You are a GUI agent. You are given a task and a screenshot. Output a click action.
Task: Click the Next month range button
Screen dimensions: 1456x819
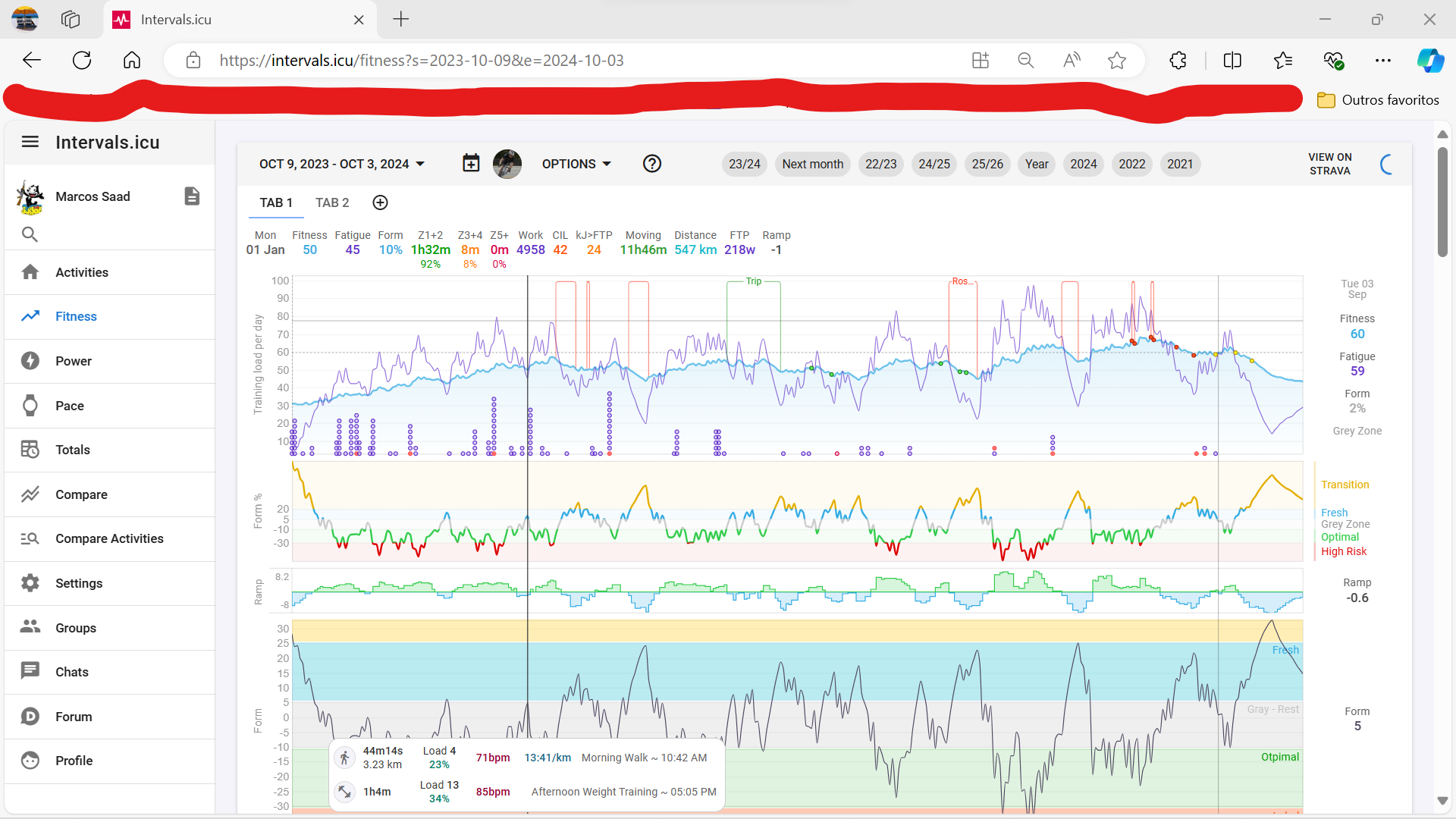click(x=812, y=164)
